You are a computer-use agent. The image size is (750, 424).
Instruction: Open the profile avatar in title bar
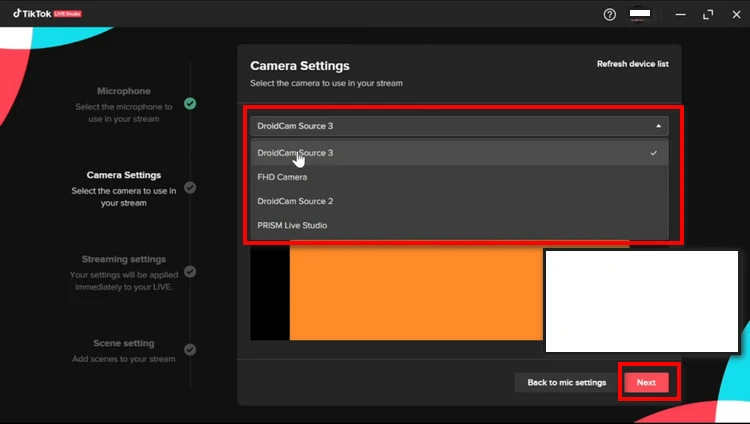640,14
